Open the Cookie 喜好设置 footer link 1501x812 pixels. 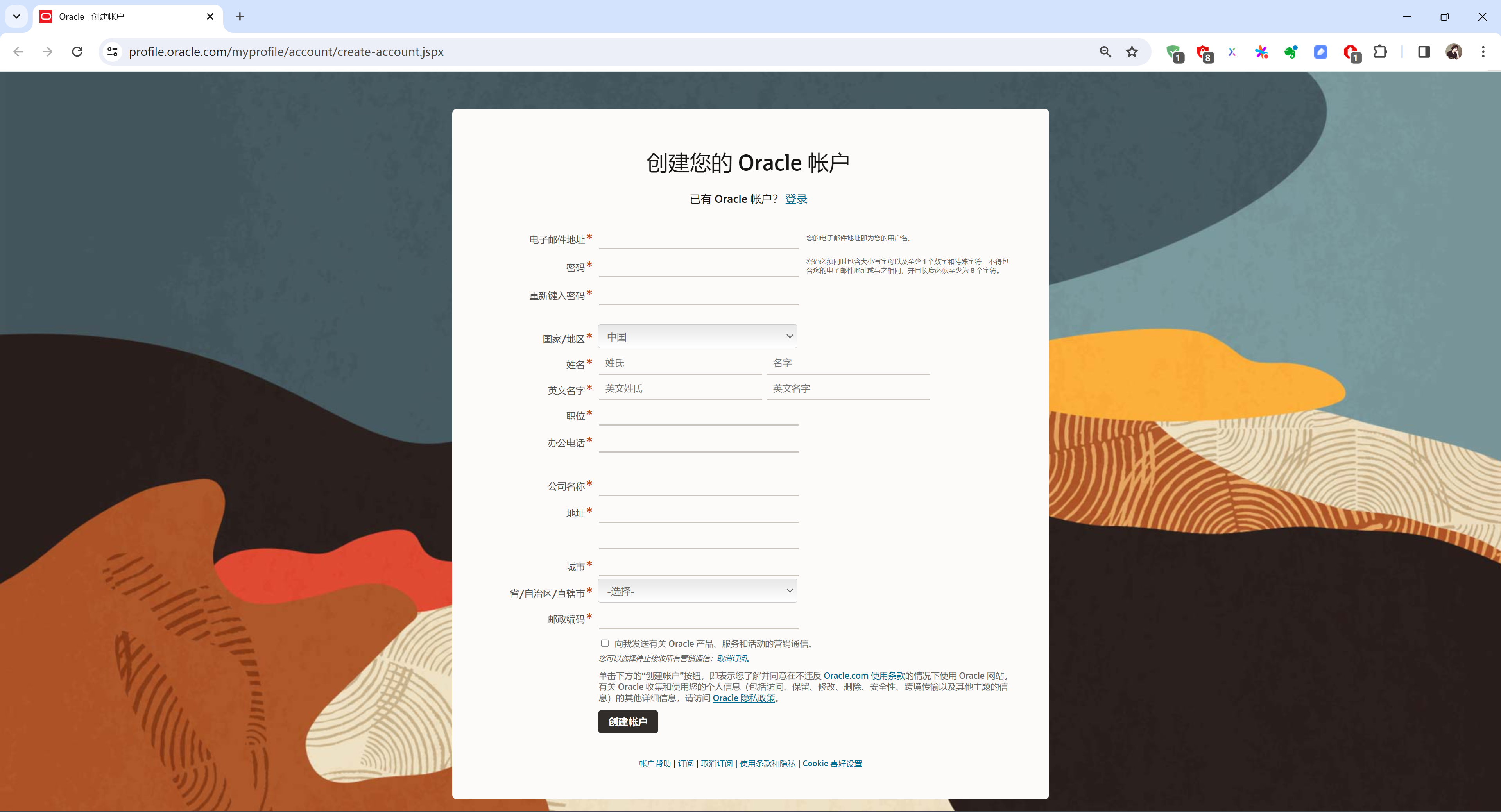832,764
